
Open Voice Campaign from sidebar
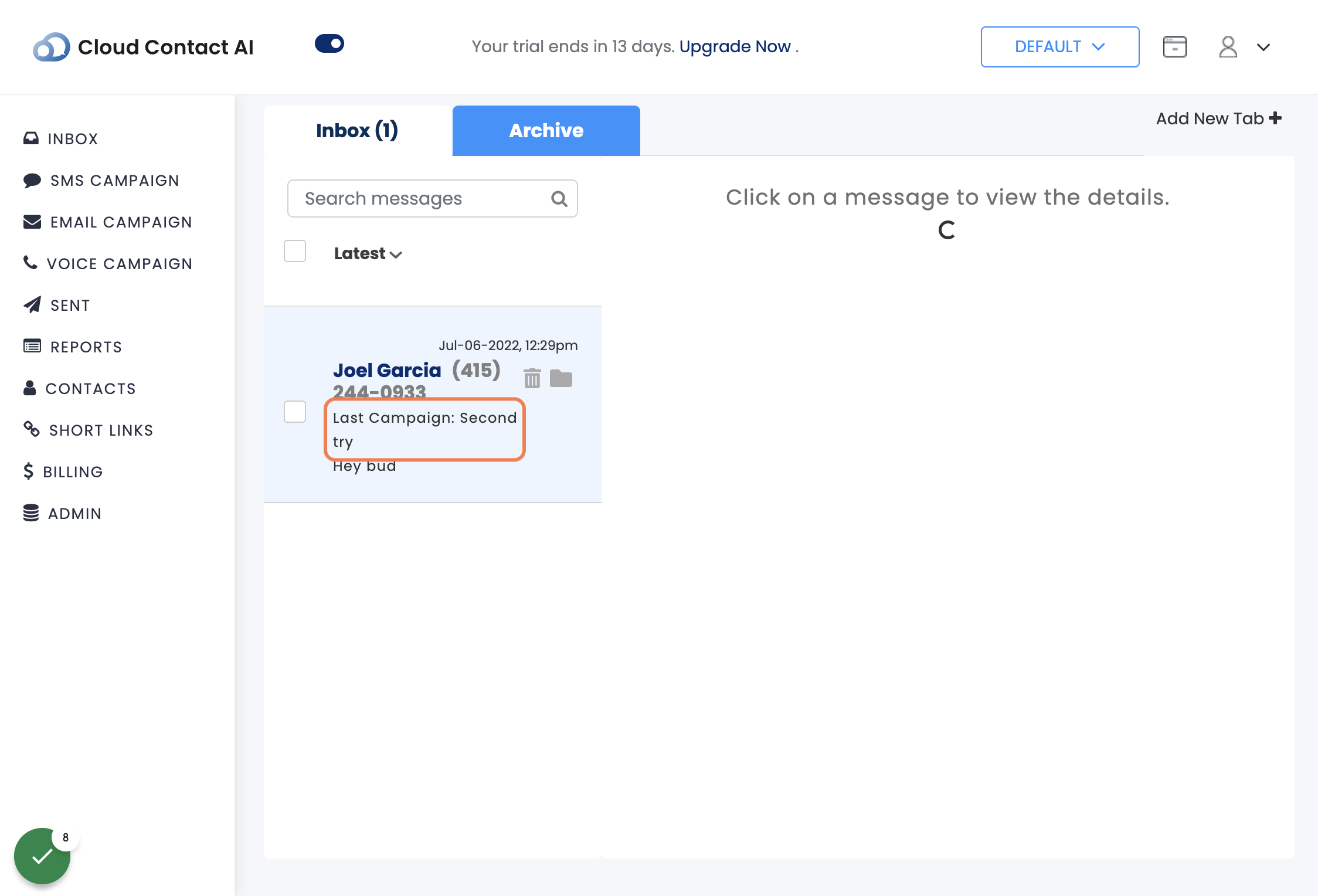coord(107,264)
